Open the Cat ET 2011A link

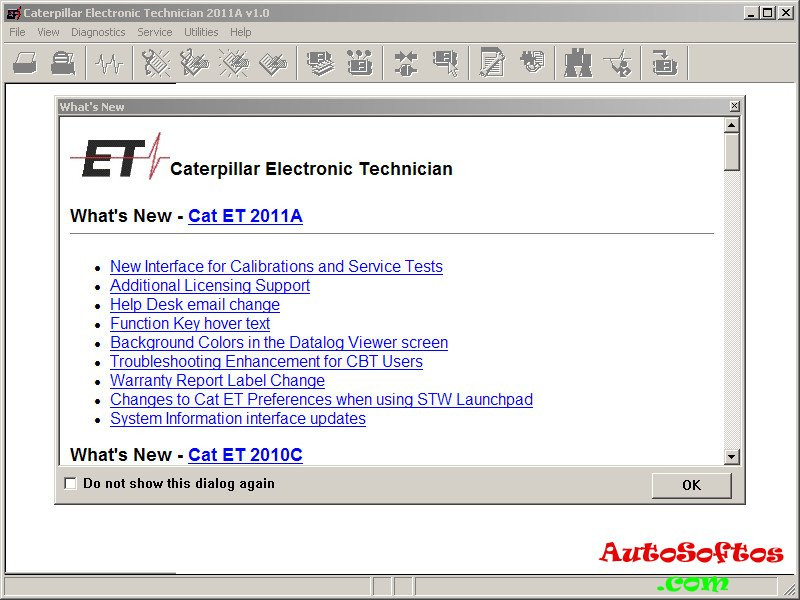245,216
